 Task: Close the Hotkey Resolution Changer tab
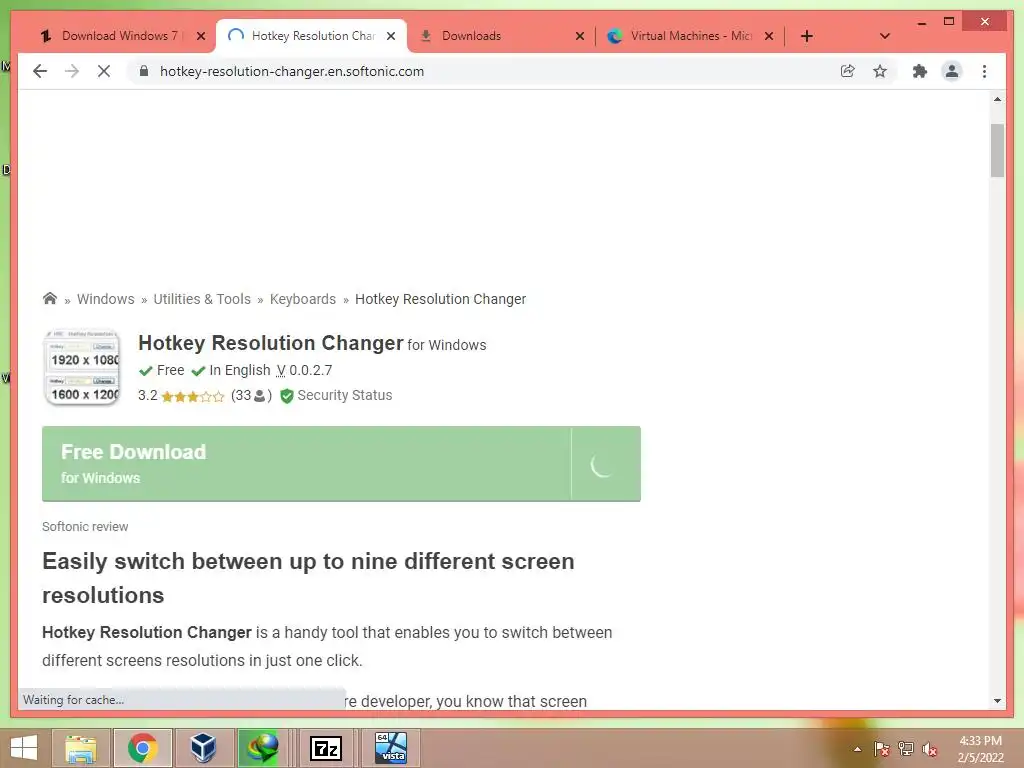(x=391, y=36)
